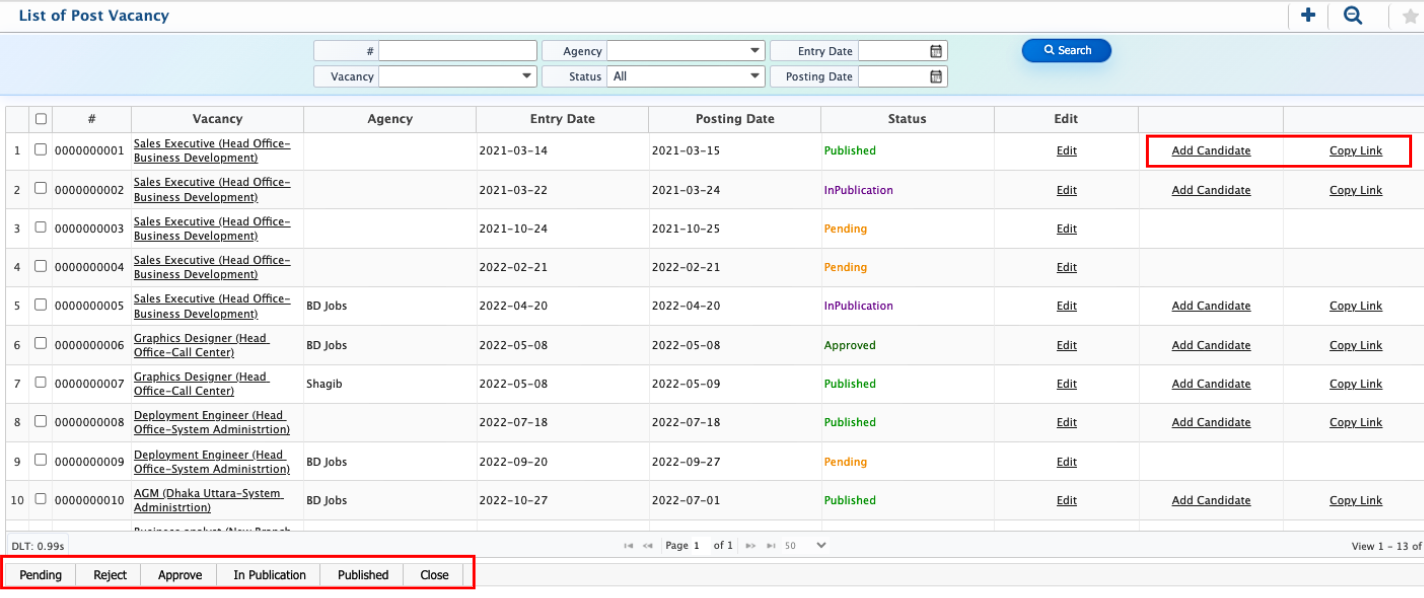
Task: Toggle the select-all checkbox in table header
Action: tap(41, 119)
